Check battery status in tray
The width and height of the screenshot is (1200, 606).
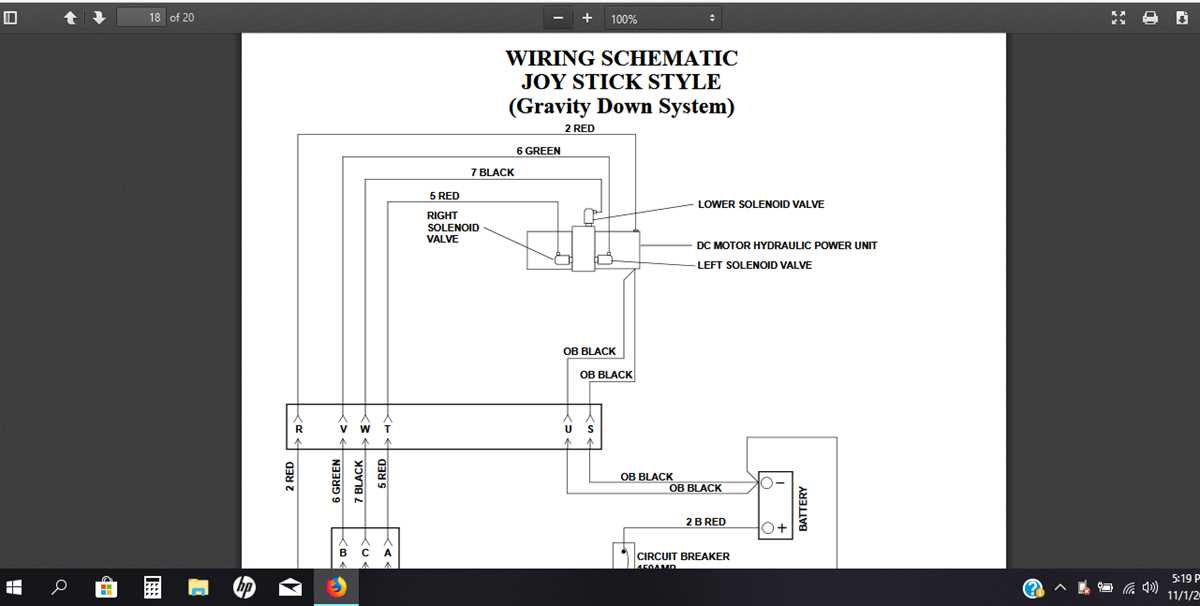point(1106,588)
